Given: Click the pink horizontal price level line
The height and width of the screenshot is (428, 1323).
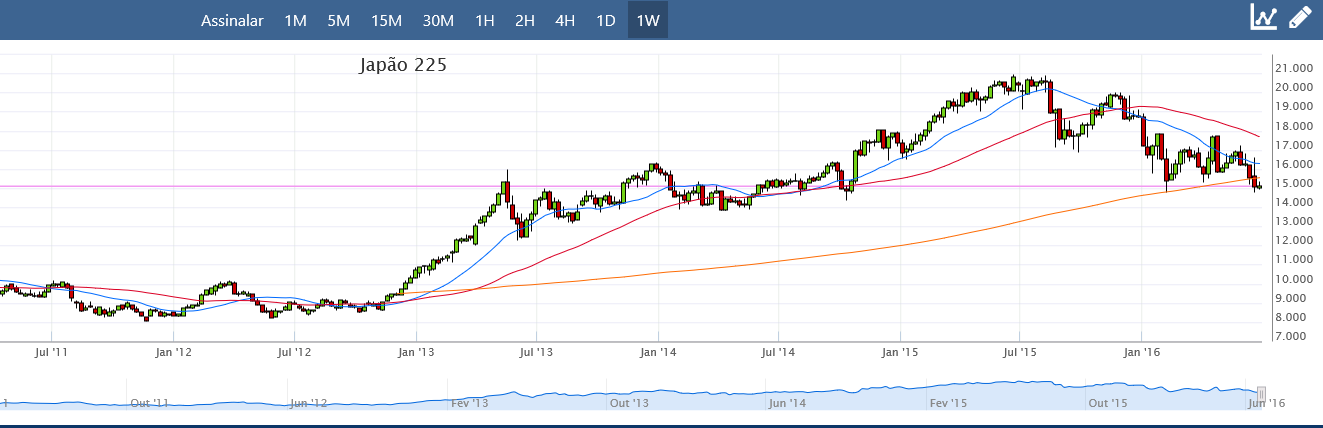Looking at the screenshot, I should (300, 186).
